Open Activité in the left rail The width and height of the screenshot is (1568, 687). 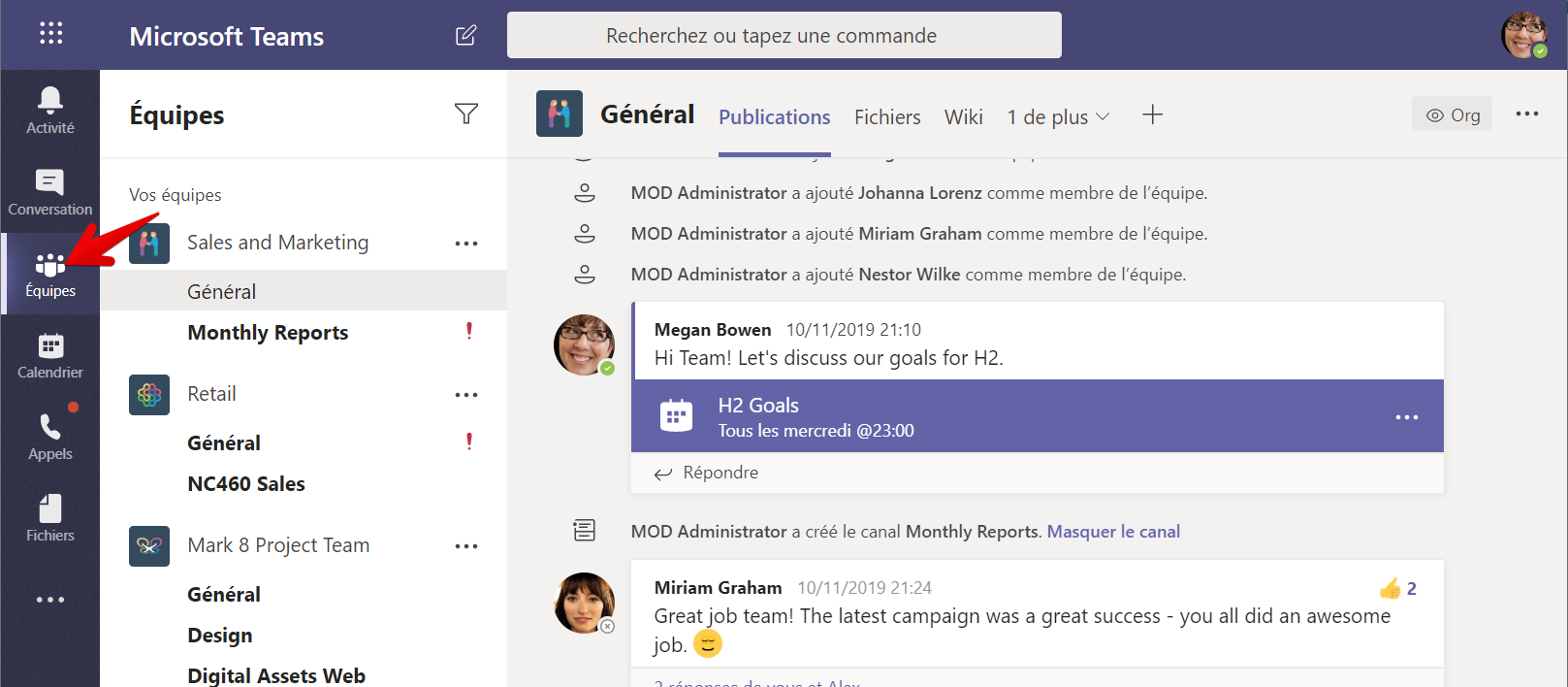coord(50,110)
